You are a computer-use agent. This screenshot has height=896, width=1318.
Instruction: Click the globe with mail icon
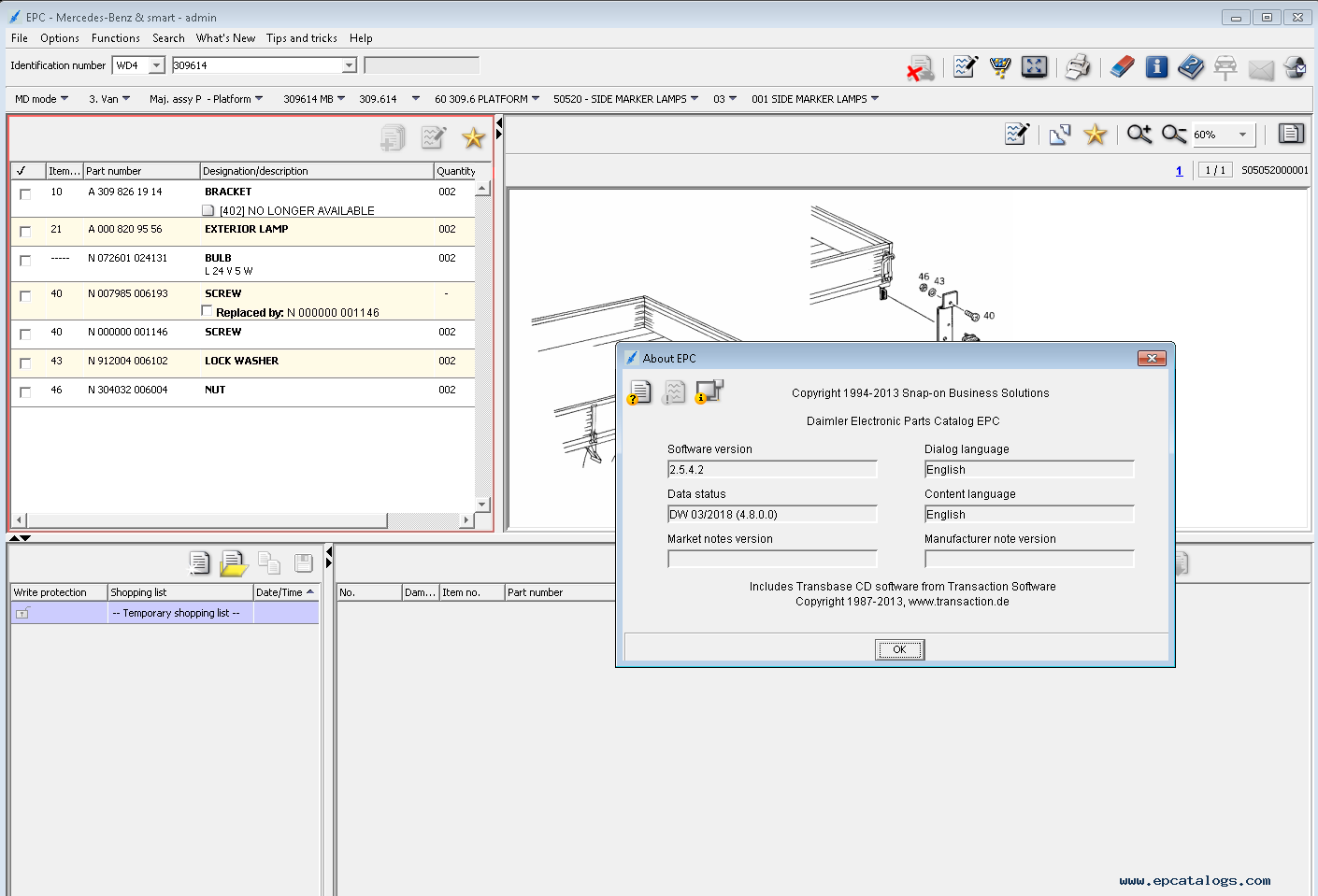(1295, 67)
